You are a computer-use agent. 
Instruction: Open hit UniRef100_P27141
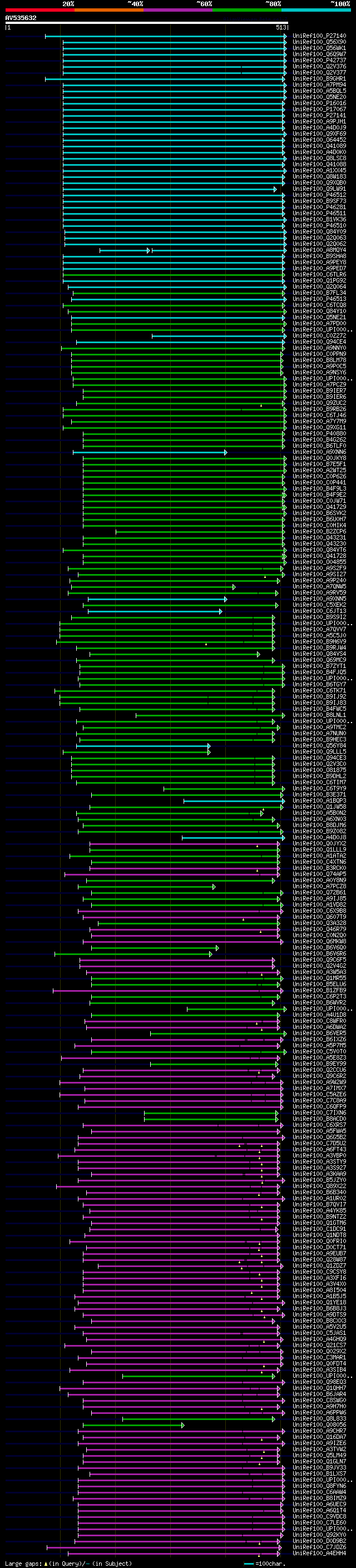tap(319, 116)
